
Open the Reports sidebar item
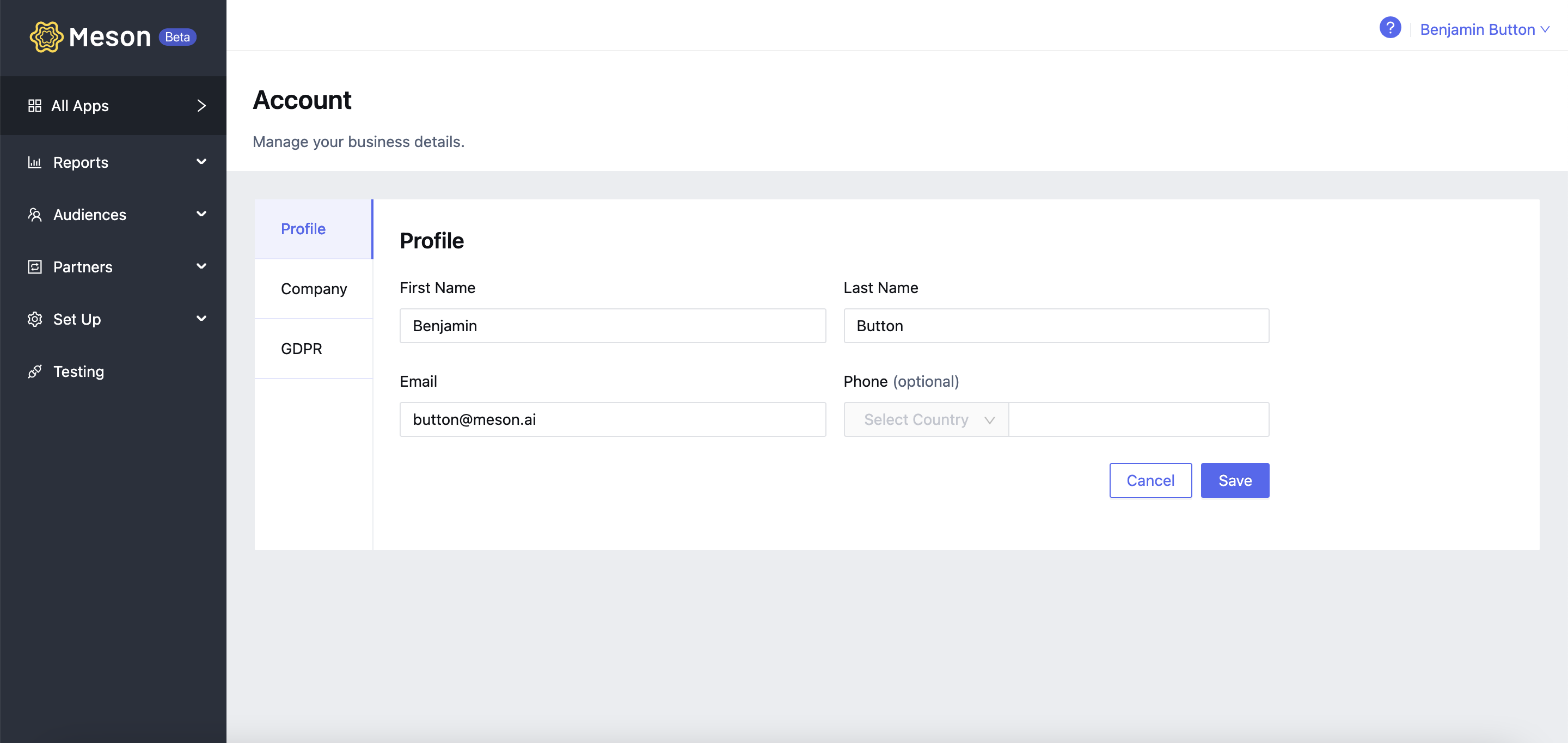coord(113,163)
